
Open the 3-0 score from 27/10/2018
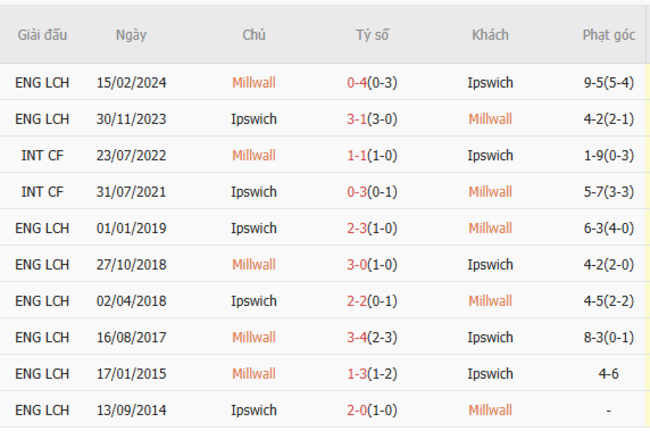tap(358, 264)
